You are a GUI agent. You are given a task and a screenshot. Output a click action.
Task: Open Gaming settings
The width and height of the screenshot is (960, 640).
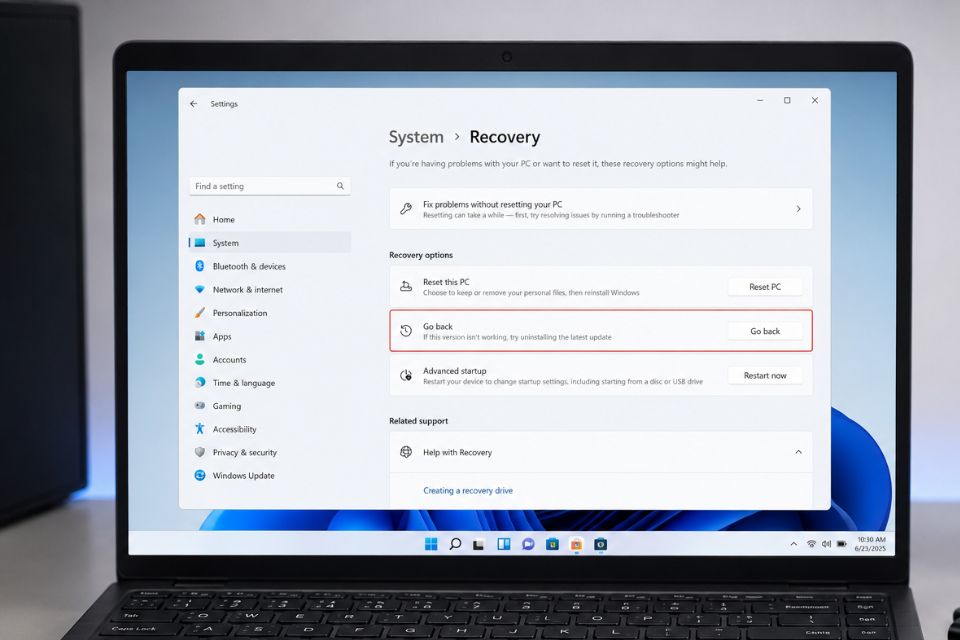pyautogui.click(x=270, y=406)
